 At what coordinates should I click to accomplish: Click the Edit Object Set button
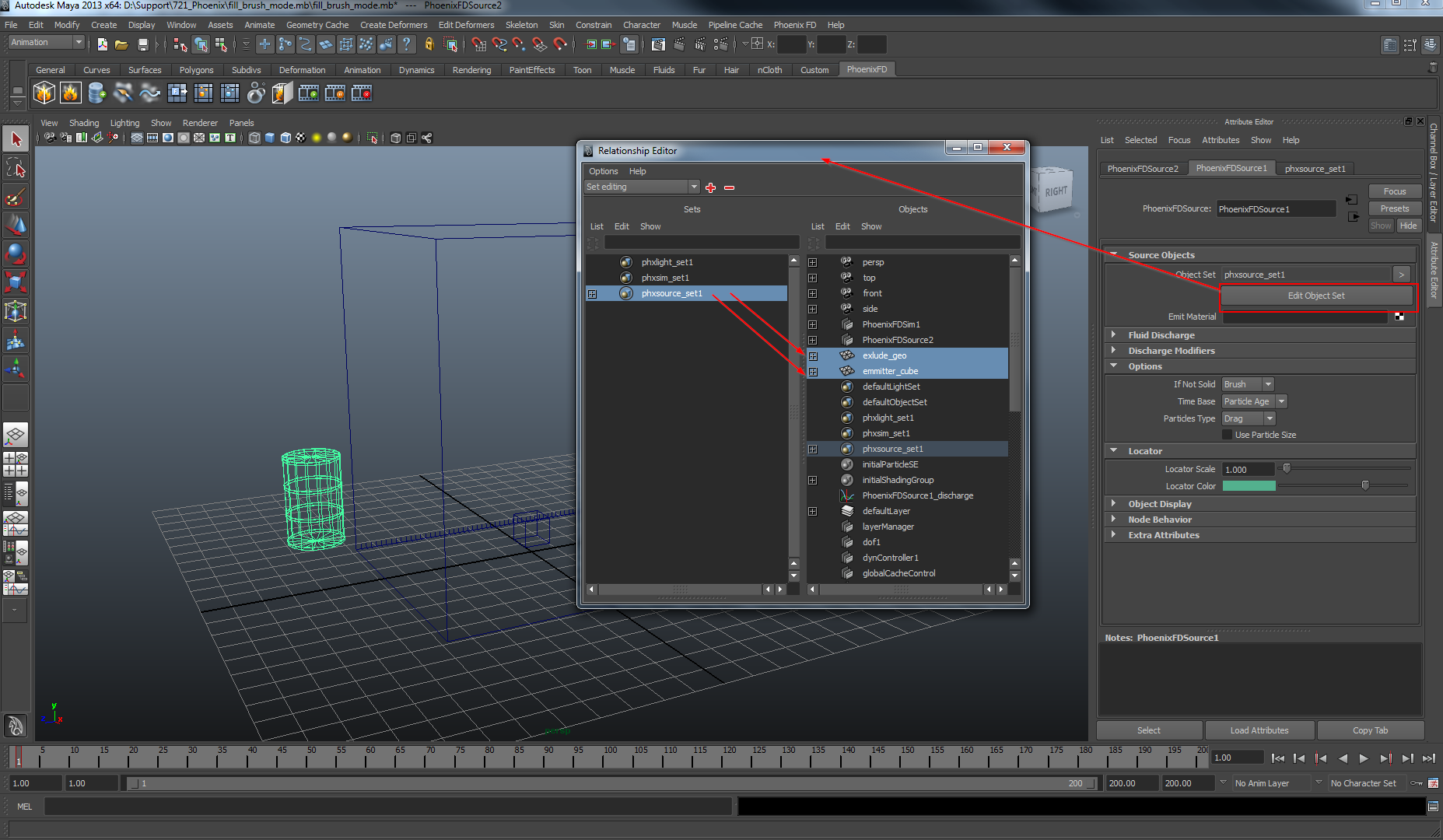pyautogui.click(x=1316, y=296)
